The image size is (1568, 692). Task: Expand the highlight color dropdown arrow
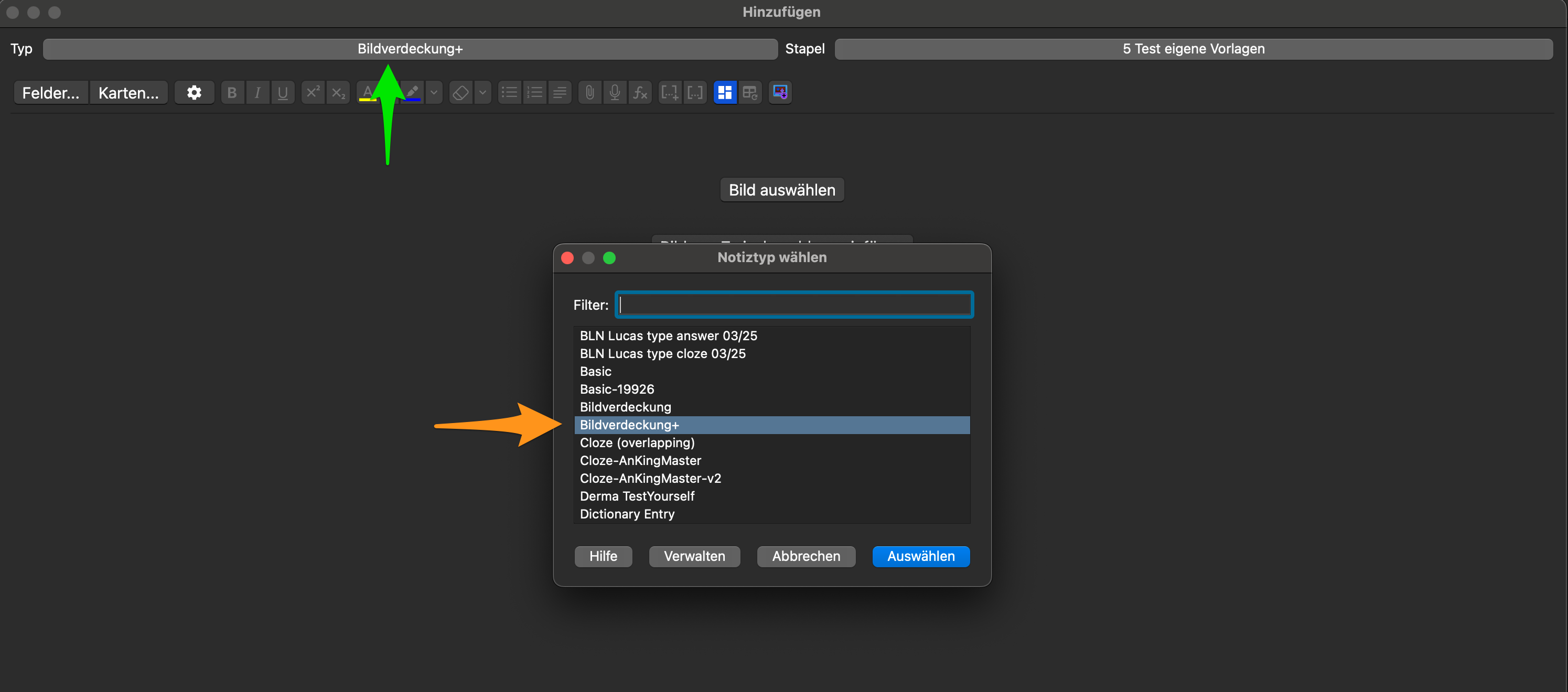pyautogui.click(x=433, y=92)
